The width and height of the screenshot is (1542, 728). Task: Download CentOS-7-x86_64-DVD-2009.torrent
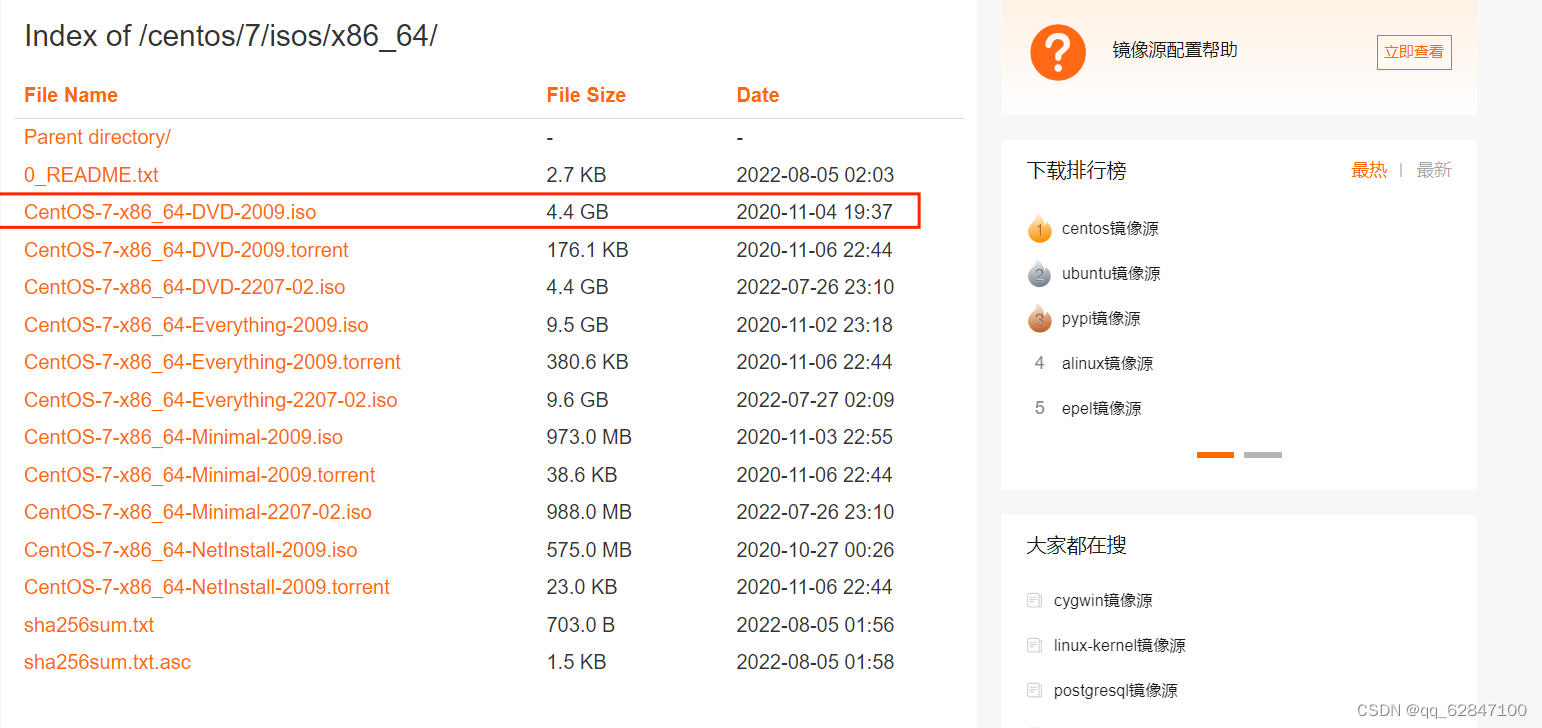[x=186, y=250]
